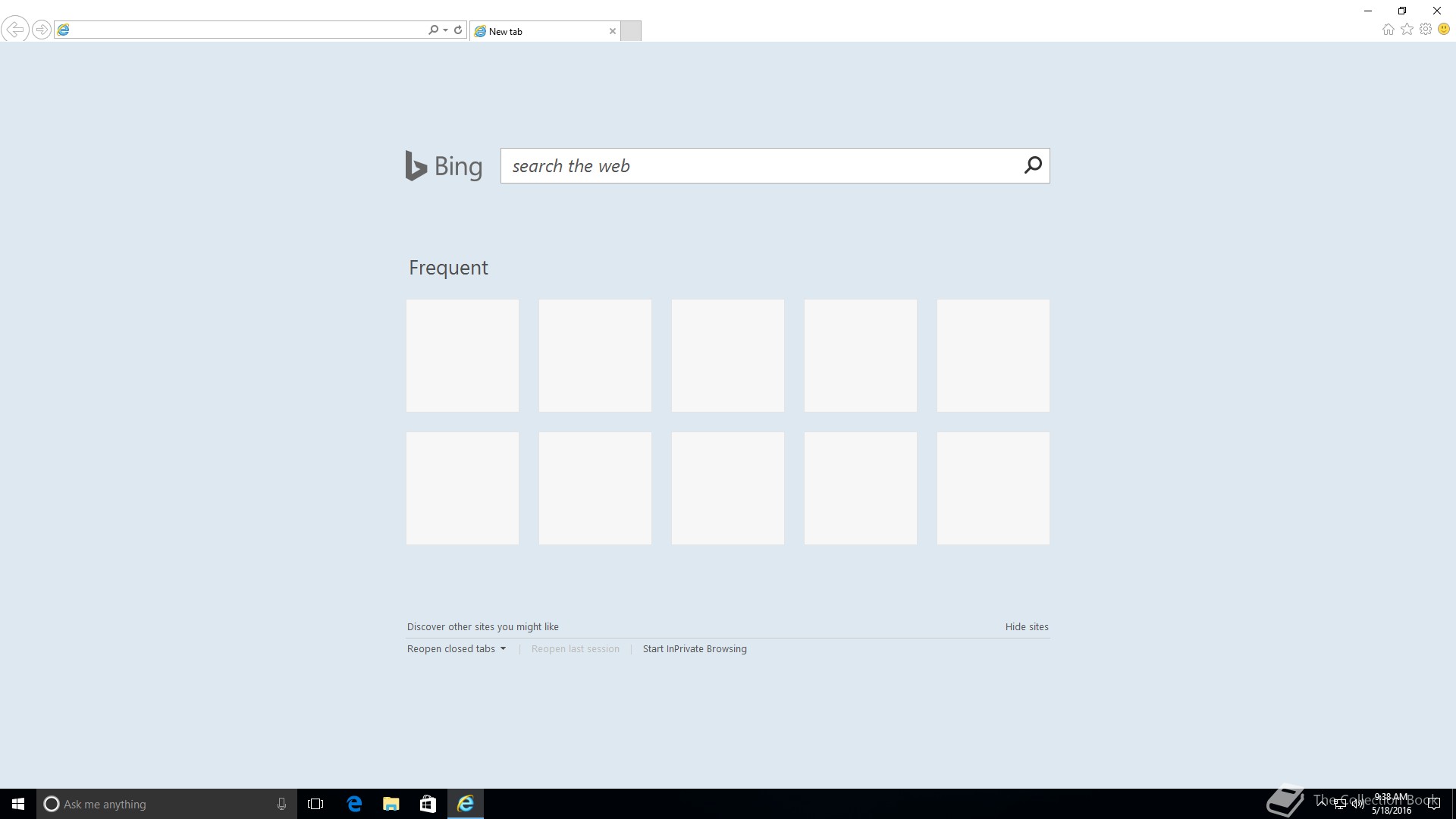Open the third tile in the top Frequent row
The image size is (1456, 819).
(x=728, y=356)
